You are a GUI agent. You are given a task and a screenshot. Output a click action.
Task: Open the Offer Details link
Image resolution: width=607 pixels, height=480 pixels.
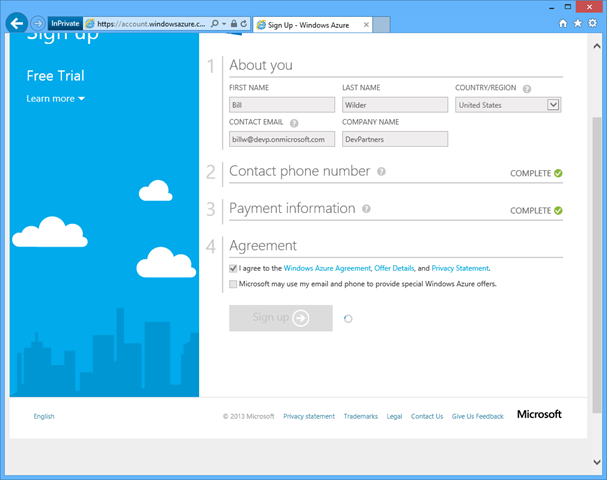click(x=394, y=269)
